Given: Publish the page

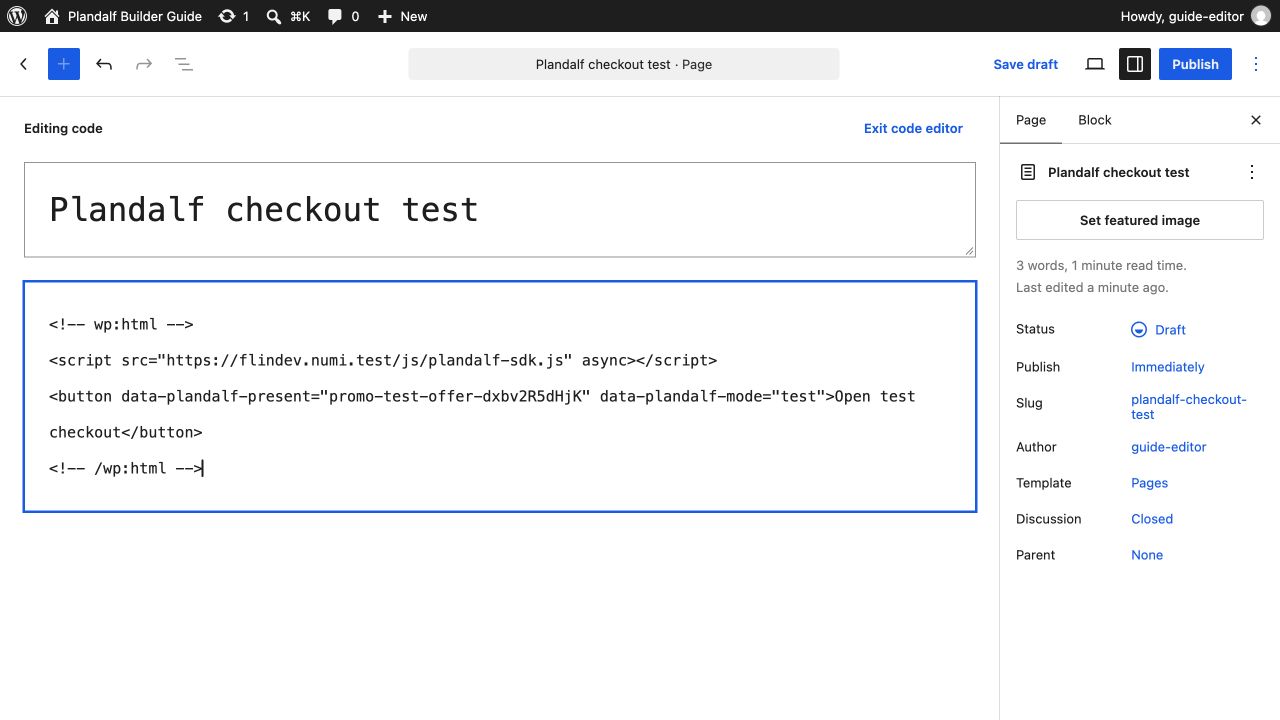Looking at the screenshot, I should tap(1195, 64).
